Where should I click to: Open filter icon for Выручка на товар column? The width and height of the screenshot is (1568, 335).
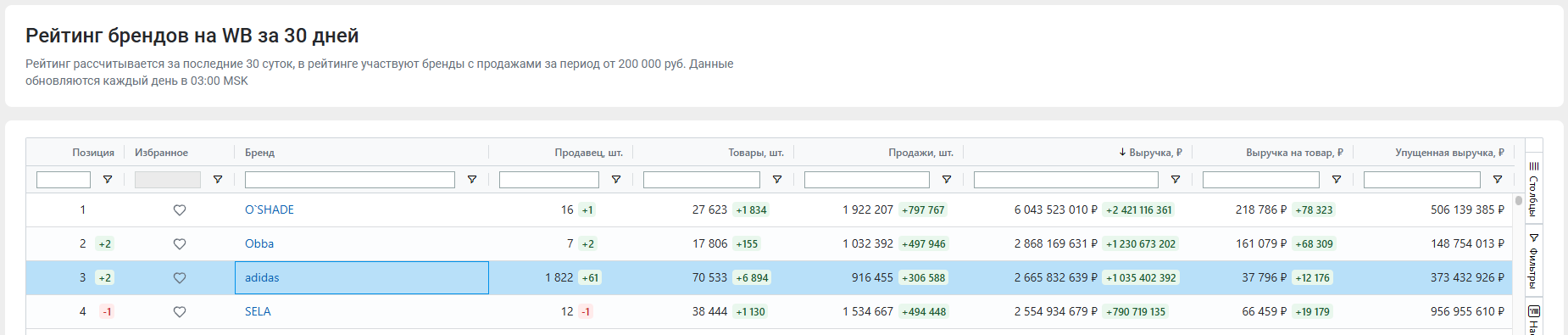pyautogui.click(x=1337, y=180)
